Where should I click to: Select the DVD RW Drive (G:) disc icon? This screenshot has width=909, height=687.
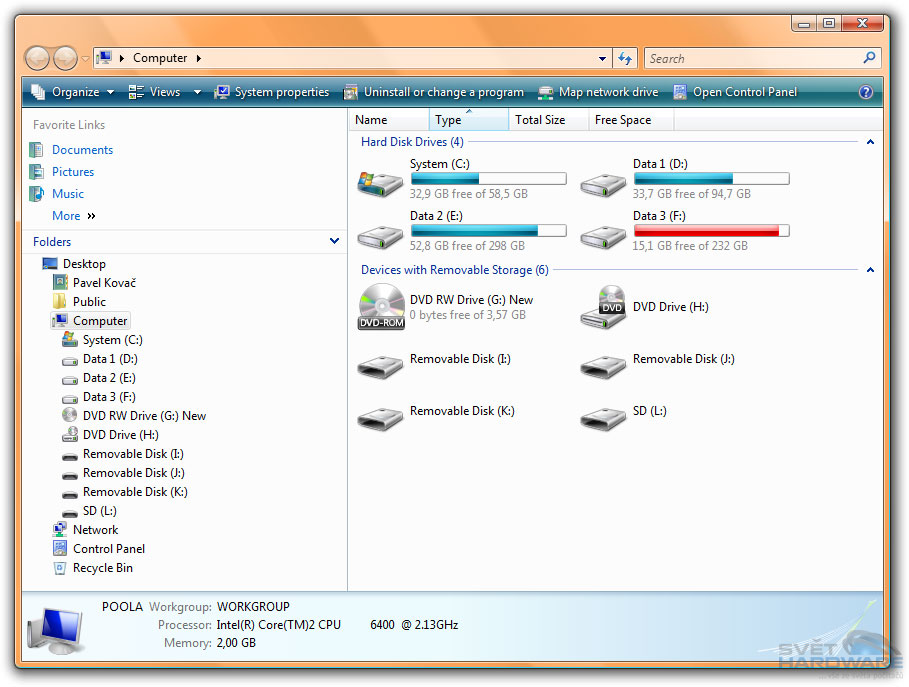click(x=381, y=306)
